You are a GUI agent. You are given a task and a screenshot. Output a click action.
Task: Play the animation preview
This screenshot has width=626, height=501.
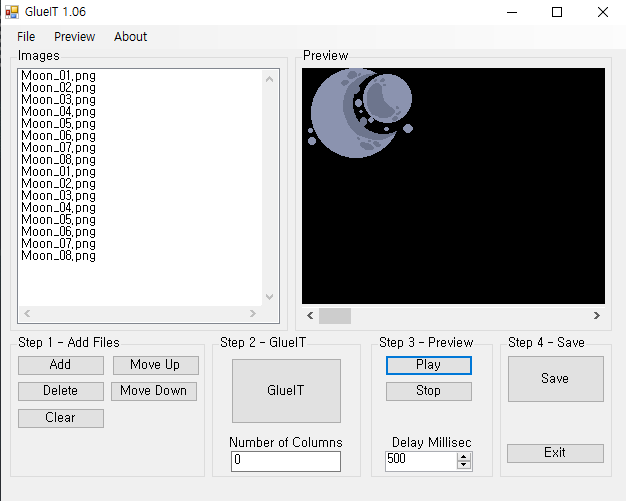(x=429, y=365)
